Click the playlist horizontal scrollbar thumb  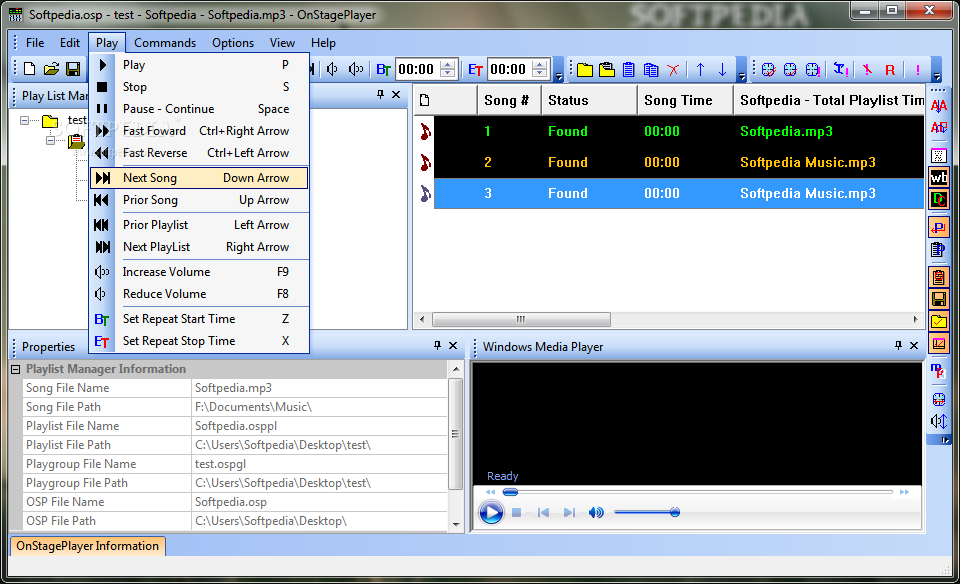(521, 320)
